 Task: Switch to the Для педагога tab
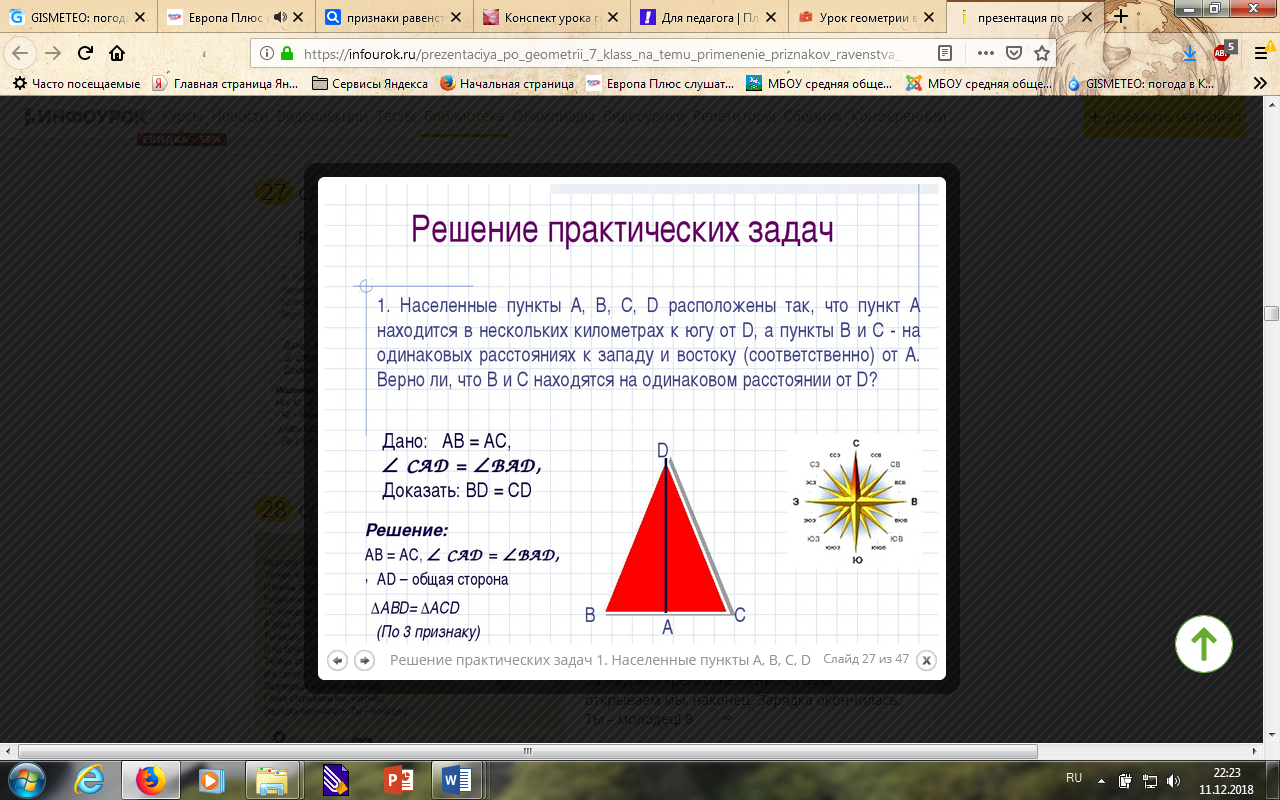pos(710,16)
